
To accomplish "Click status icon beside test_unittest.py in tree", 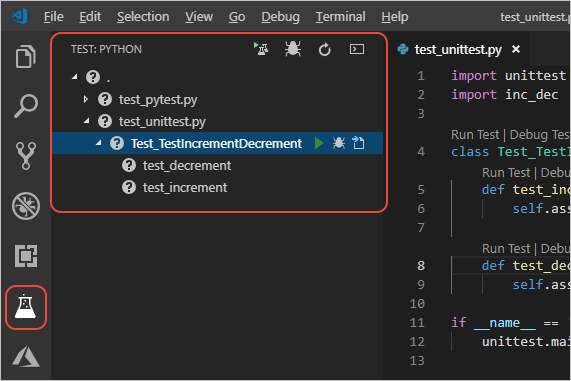I will pos(105,121).
